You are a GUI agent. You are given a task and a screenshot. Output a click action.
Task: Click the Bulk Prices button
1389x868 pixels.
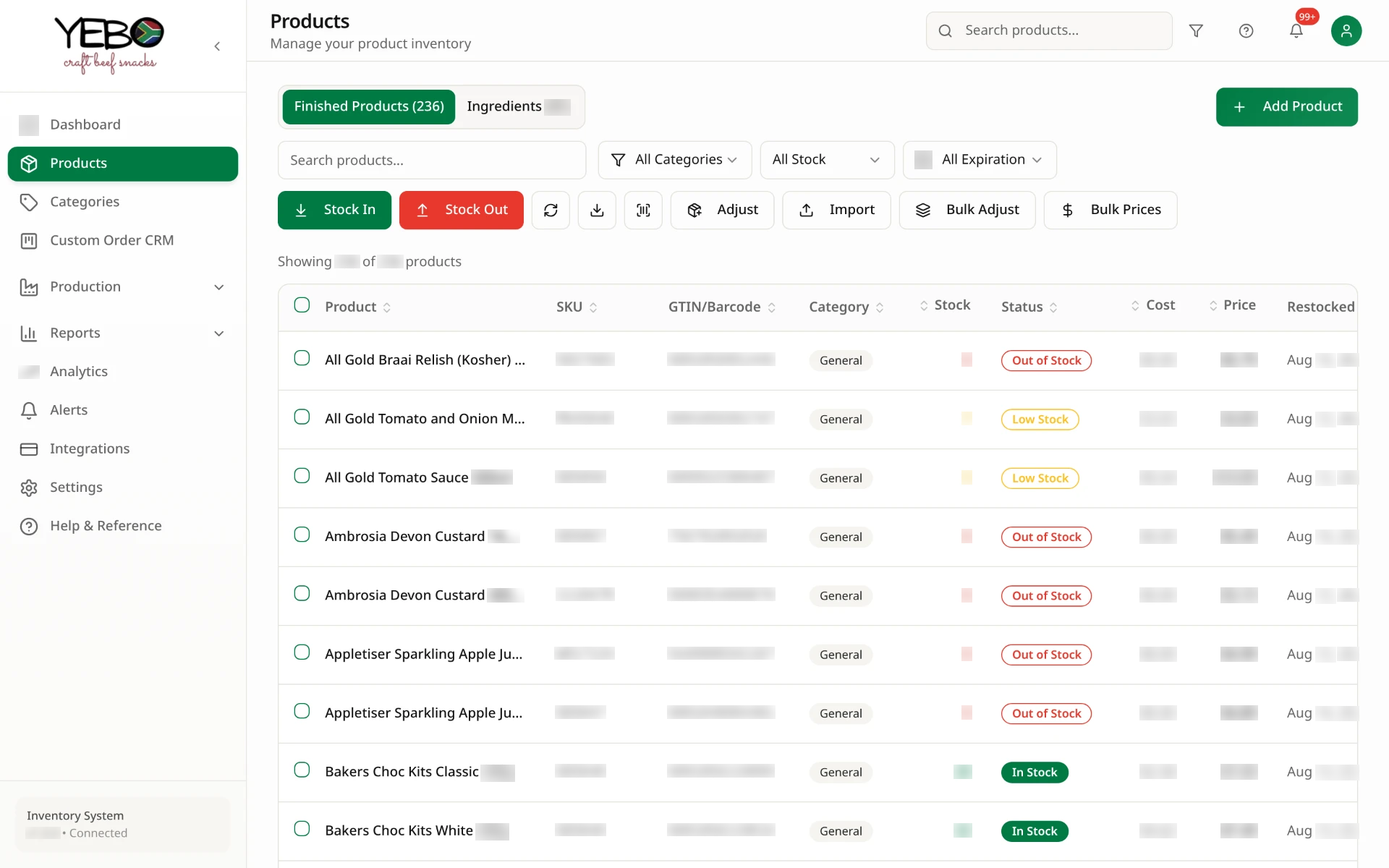[x=1110, y=210]
